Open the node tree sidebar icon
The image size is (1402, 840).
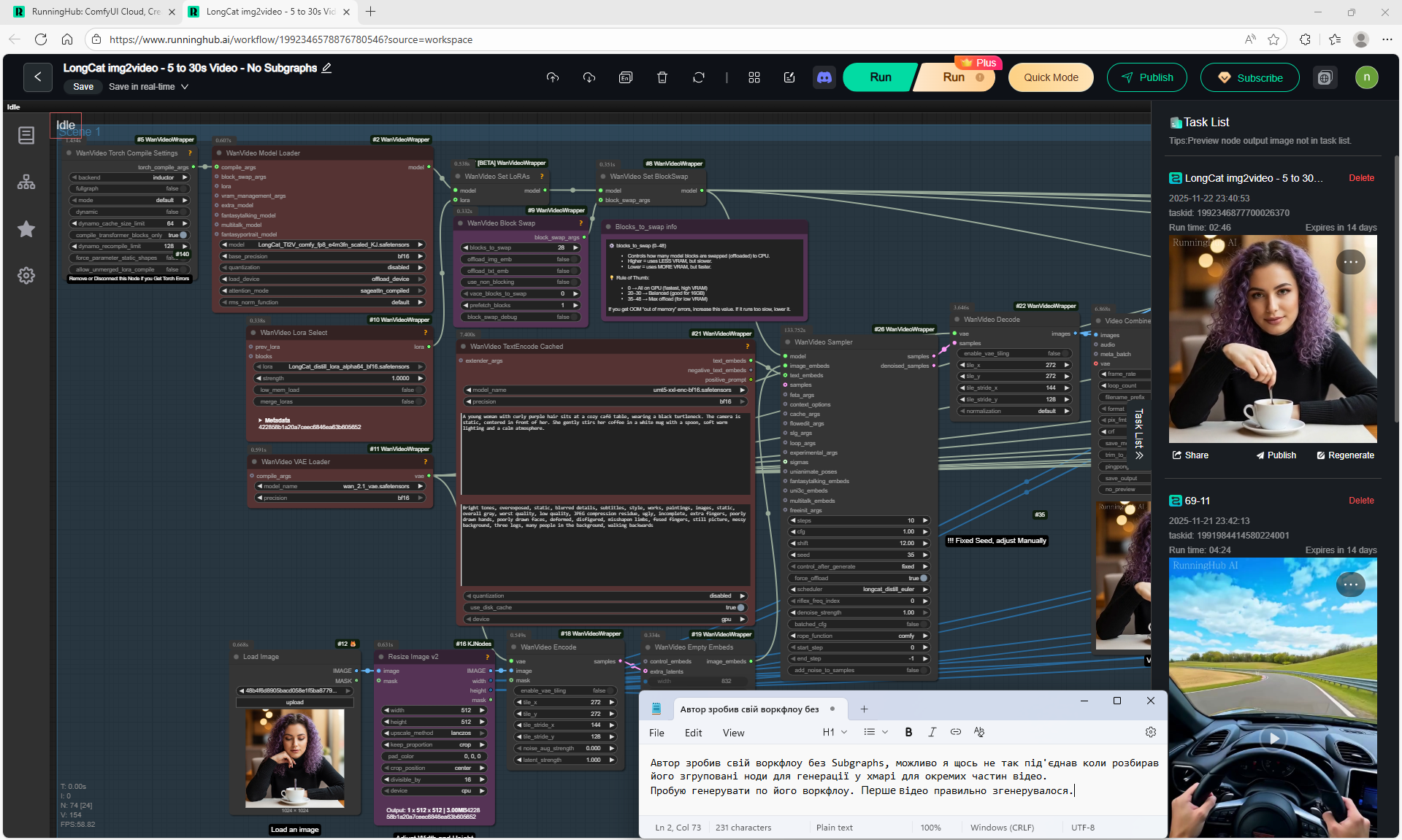click(x=26, y=182)
